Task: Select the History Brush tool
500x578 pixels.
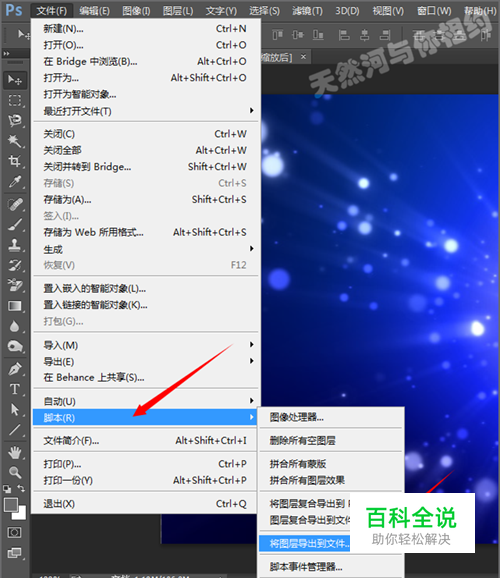Action: [15, 265]
